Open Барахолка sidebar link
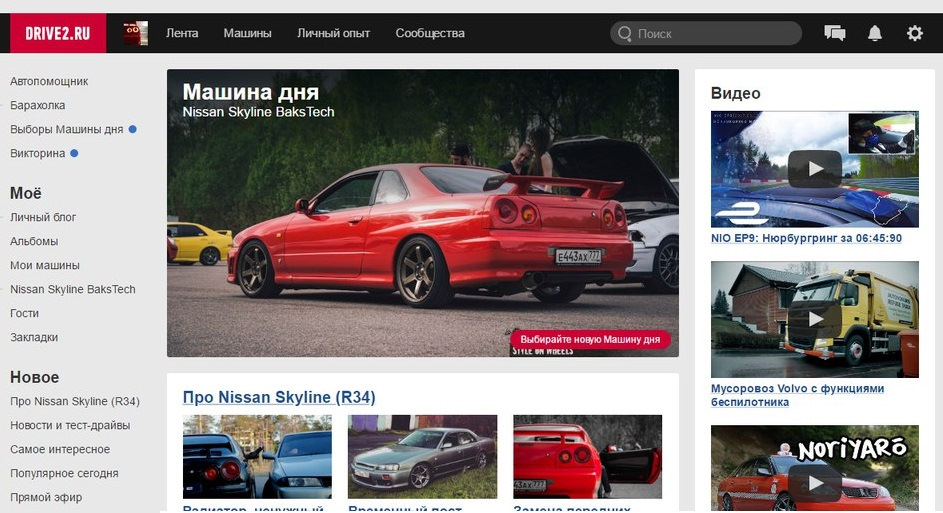The image size is (943, 513). [37, 105]
